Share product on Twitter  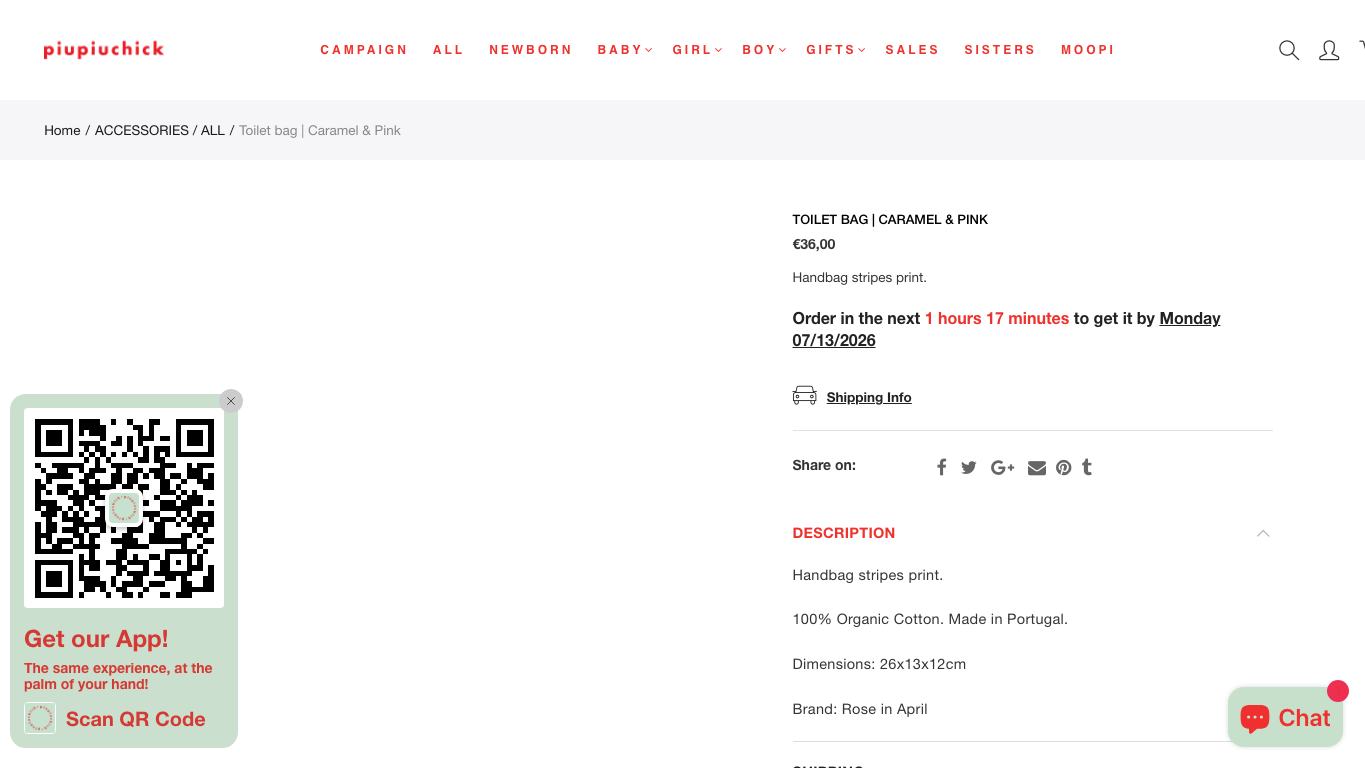[x=969, y=467]
